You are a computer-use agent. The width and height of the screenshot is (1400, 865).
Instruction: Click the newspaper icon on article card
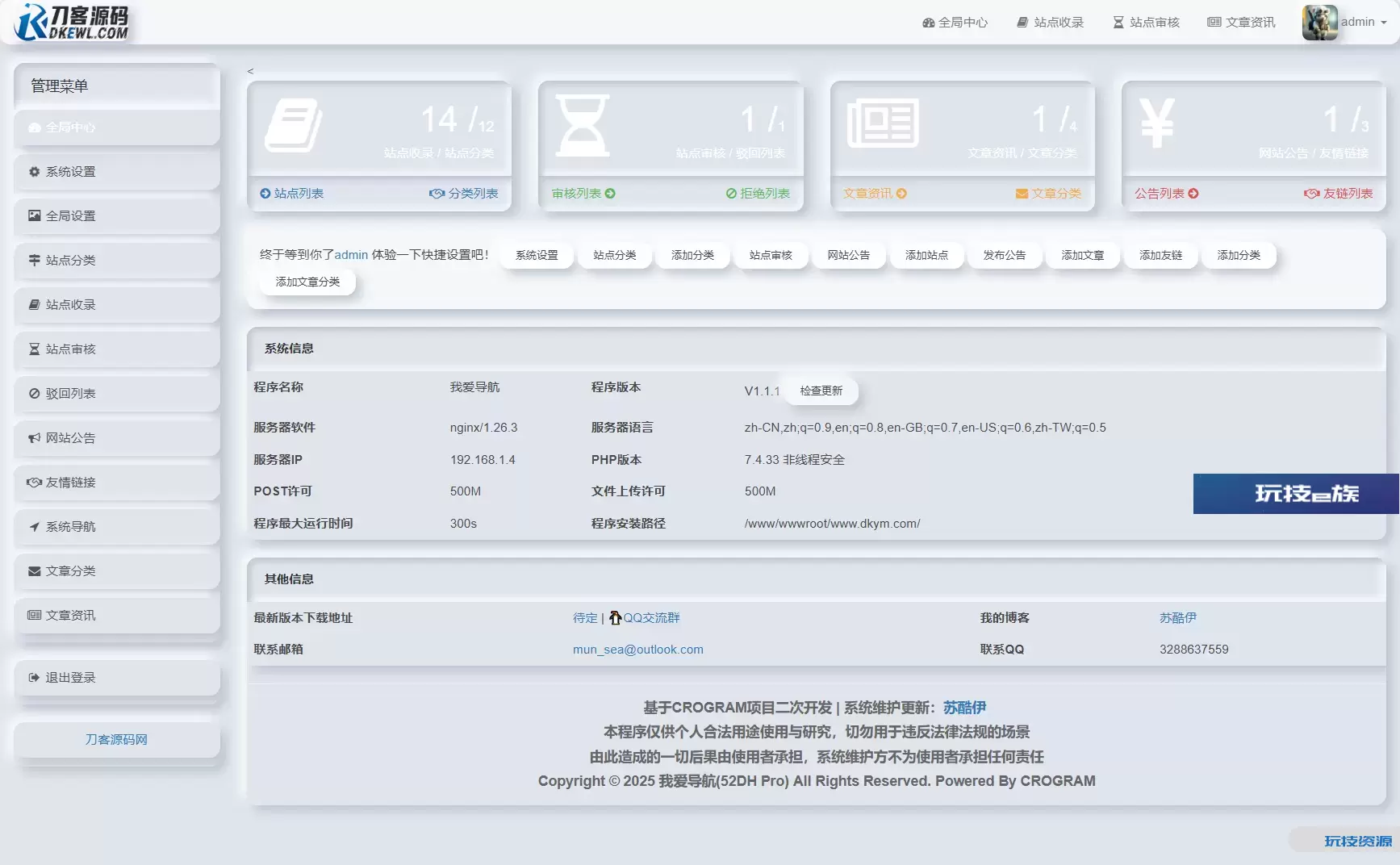pos(882,123)
